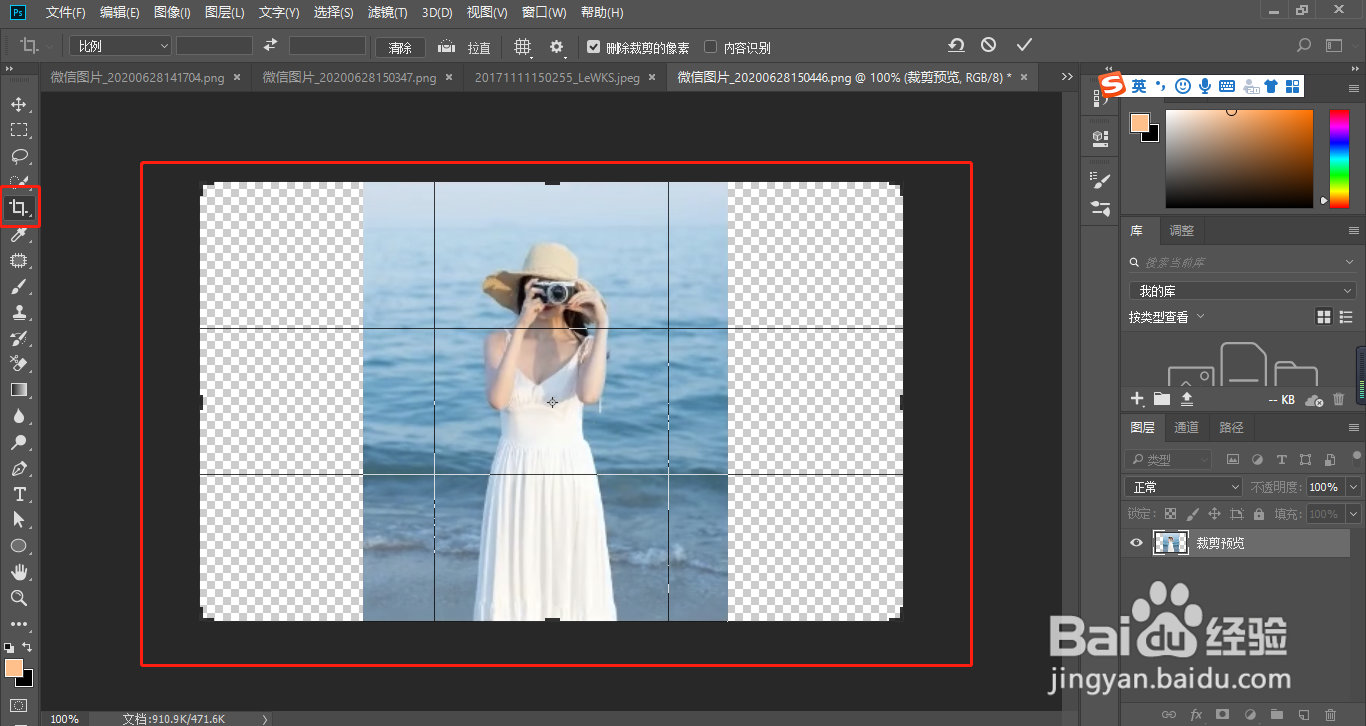Open the 图像(I) menu
The image size is (1366, 726).
click(173, 13)
